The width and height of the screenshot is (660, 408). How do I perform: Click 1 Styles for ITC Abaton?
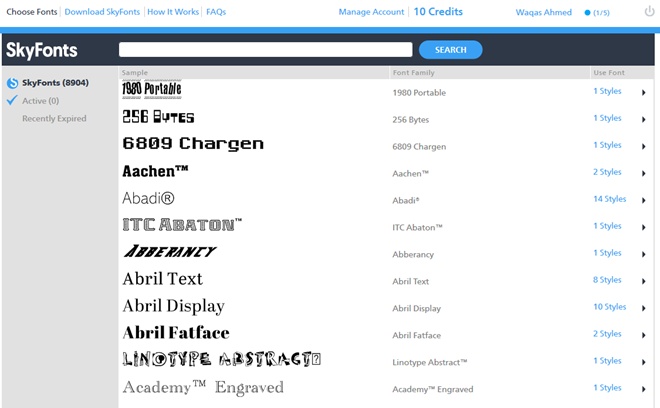tap(607, 226)
